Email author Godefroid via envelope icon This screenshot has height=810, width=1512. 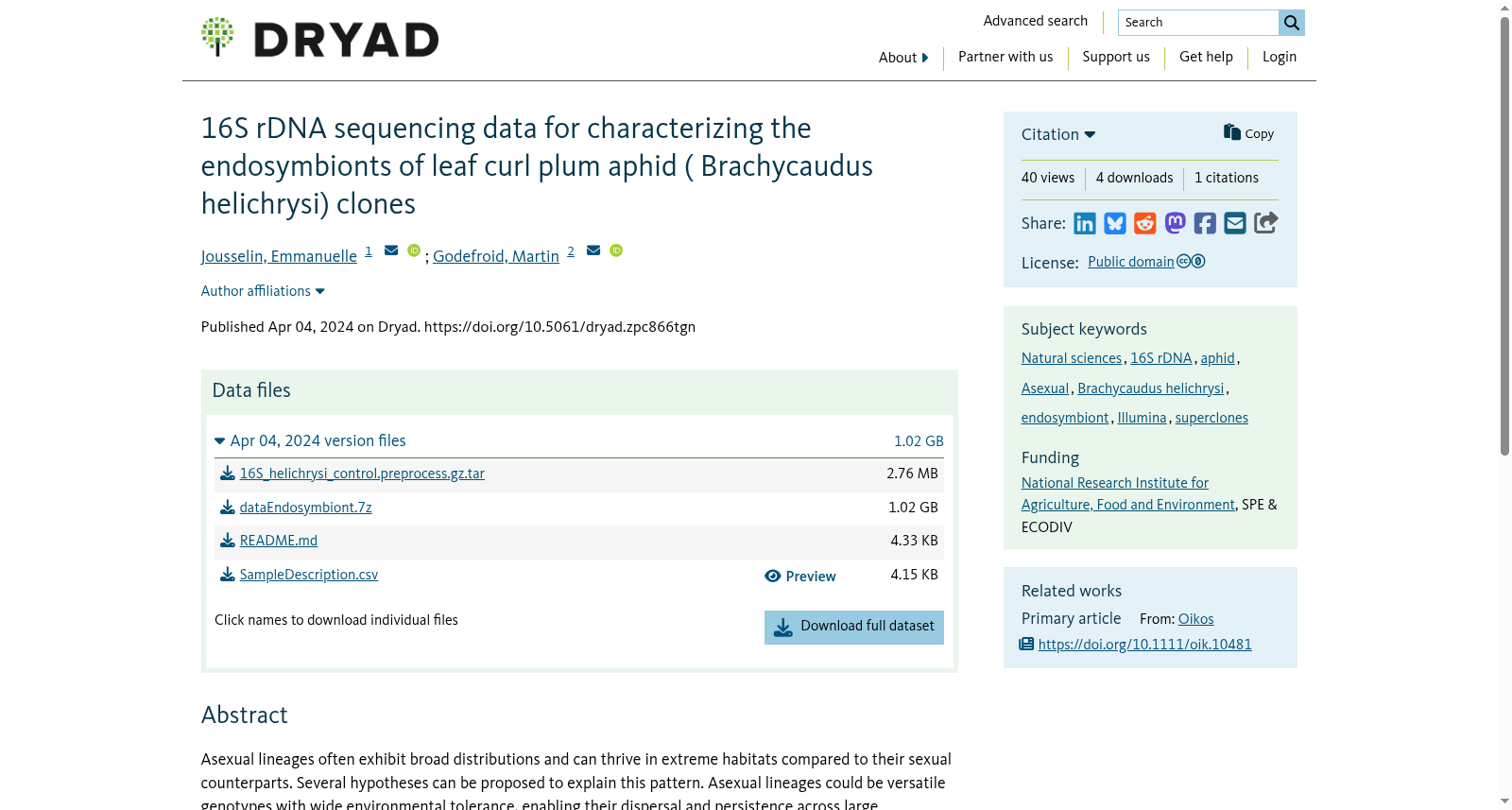pyautogui.click(x=593, y=250)
